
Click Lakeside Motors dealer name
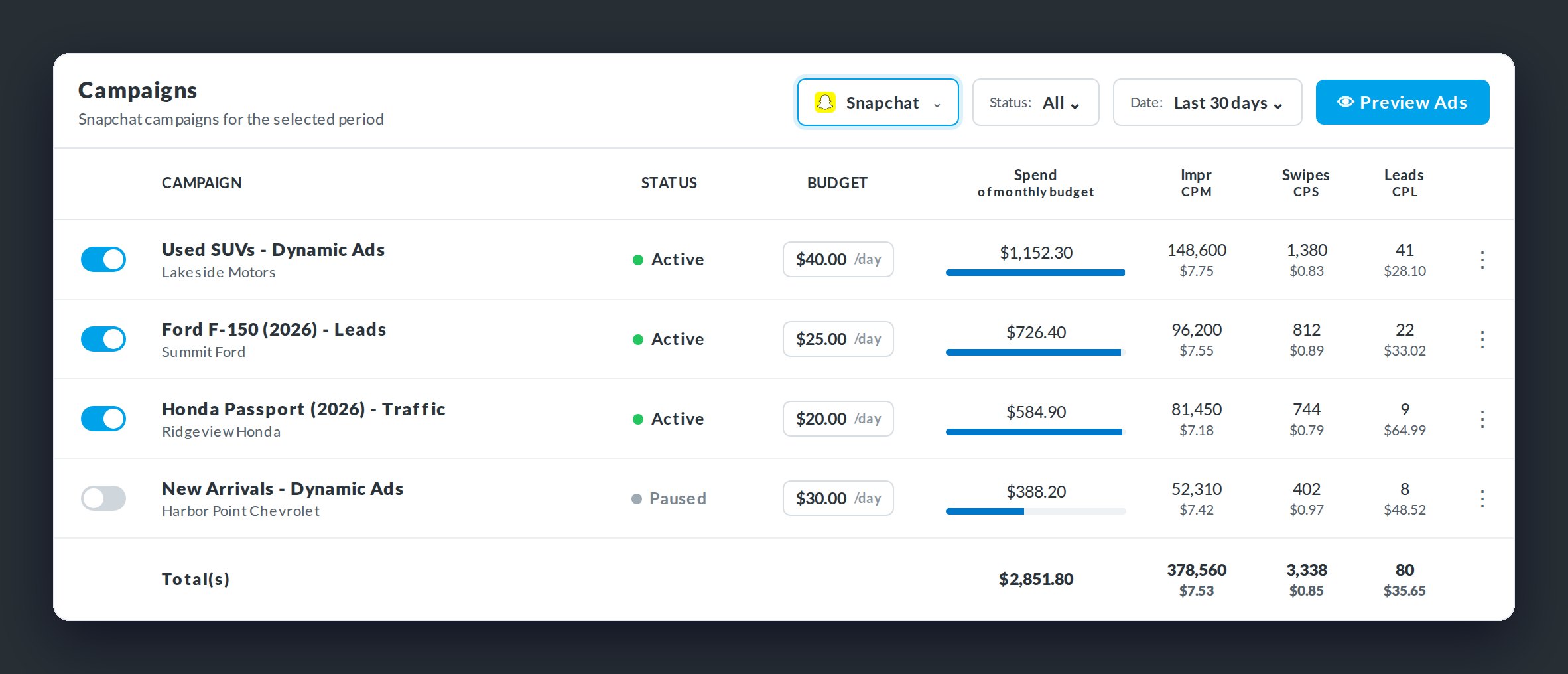(219, 273)
